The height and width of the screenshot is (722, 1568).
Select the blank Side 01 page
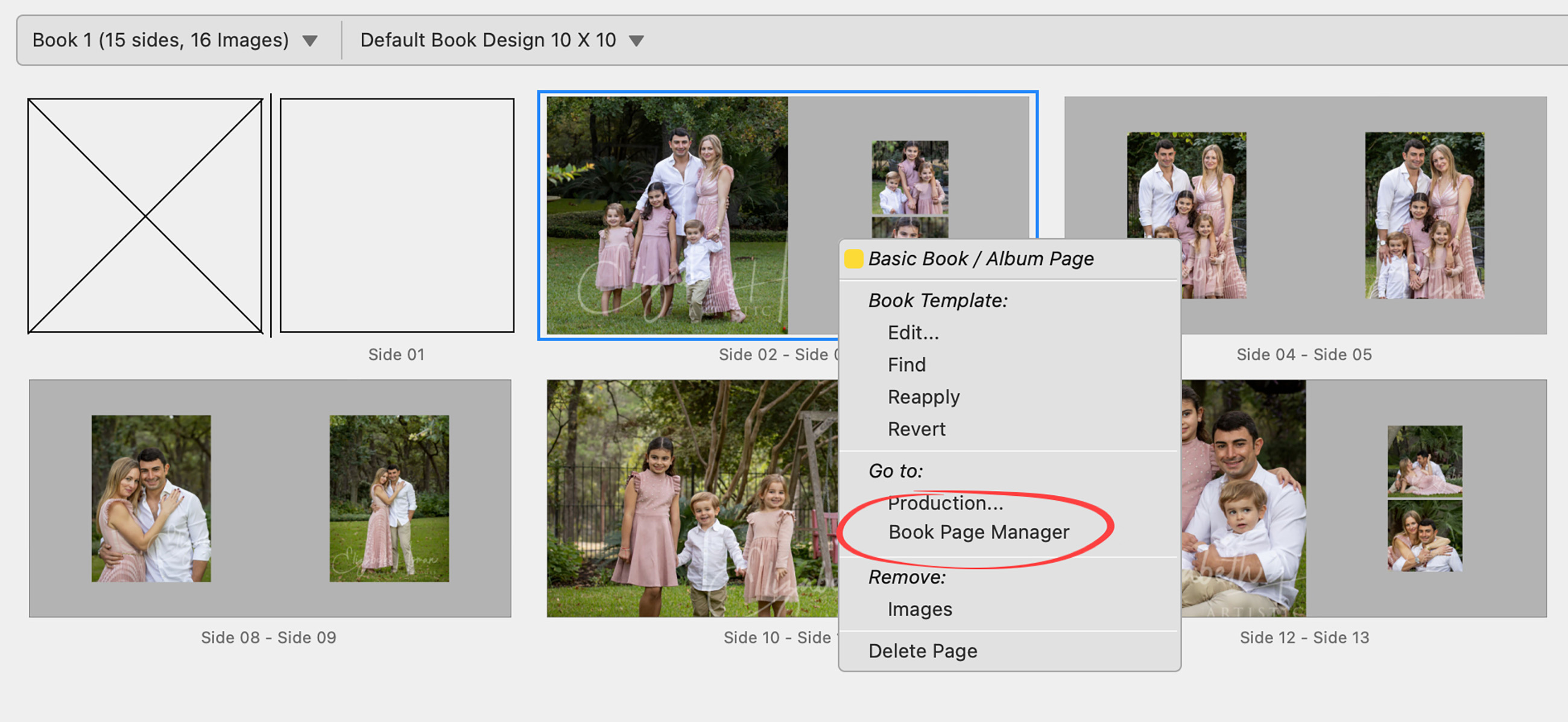(397, 215)
